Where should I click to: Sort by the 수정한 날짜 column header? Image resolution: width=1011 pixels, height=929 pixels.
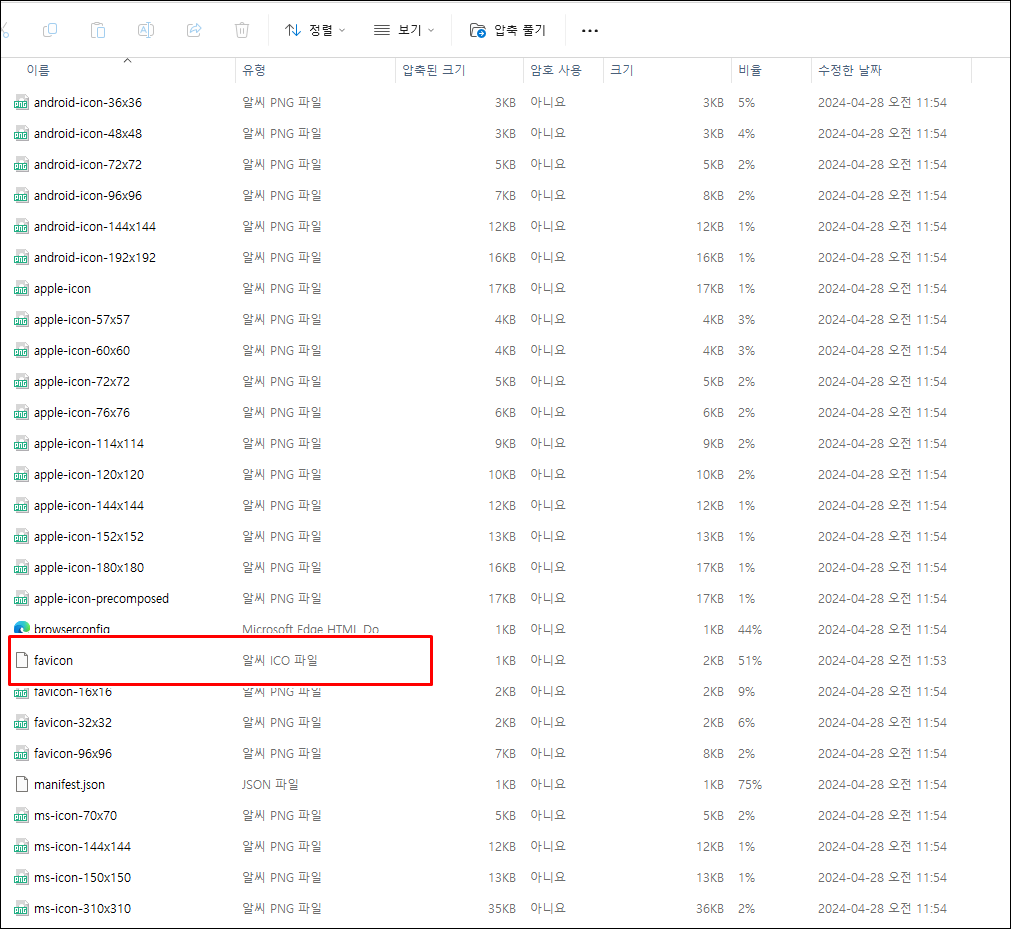(x=850, y=70)
